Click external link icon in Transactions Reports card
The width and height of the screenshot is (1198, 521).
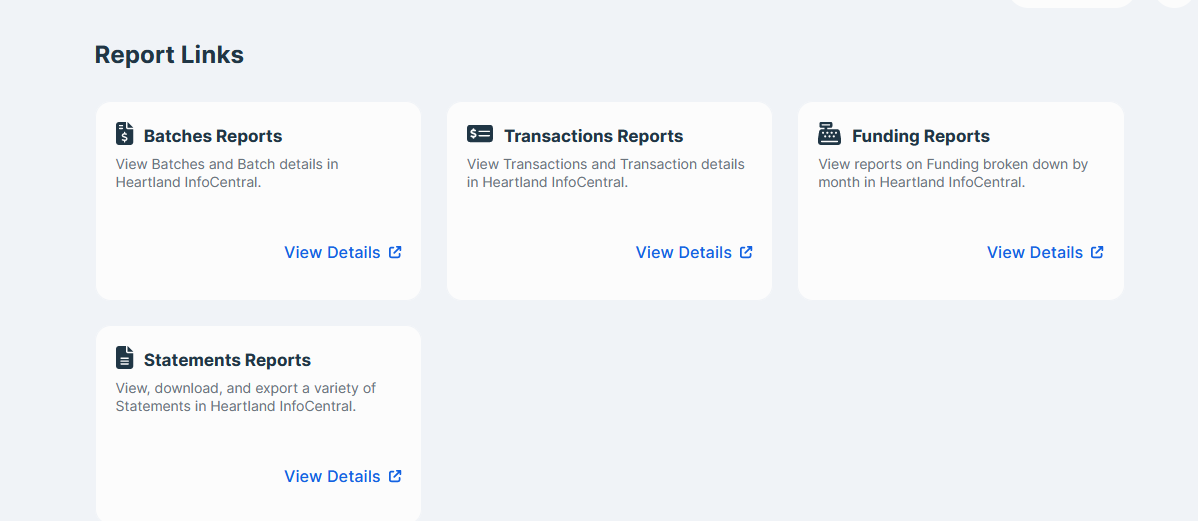(x=746, y=252)
